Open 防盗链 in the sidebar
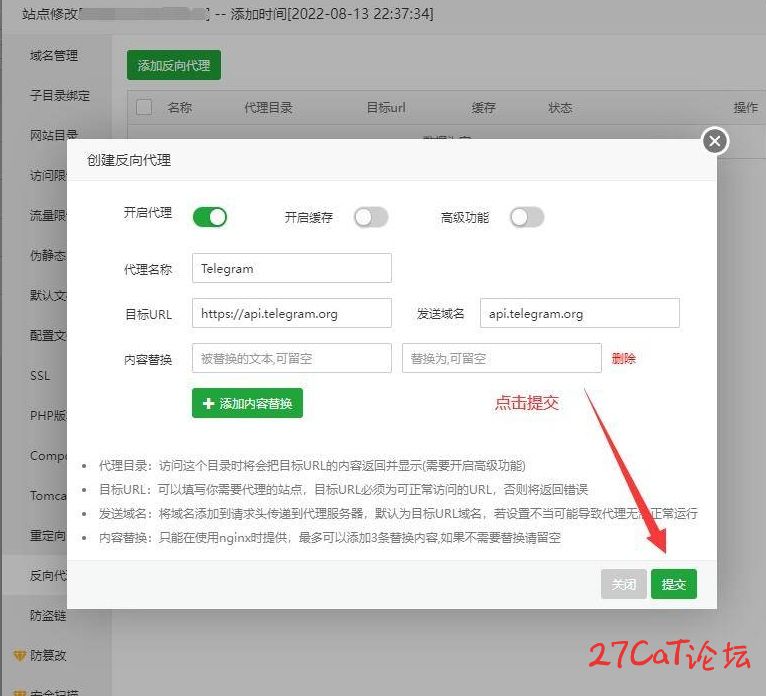 (48, 615)
